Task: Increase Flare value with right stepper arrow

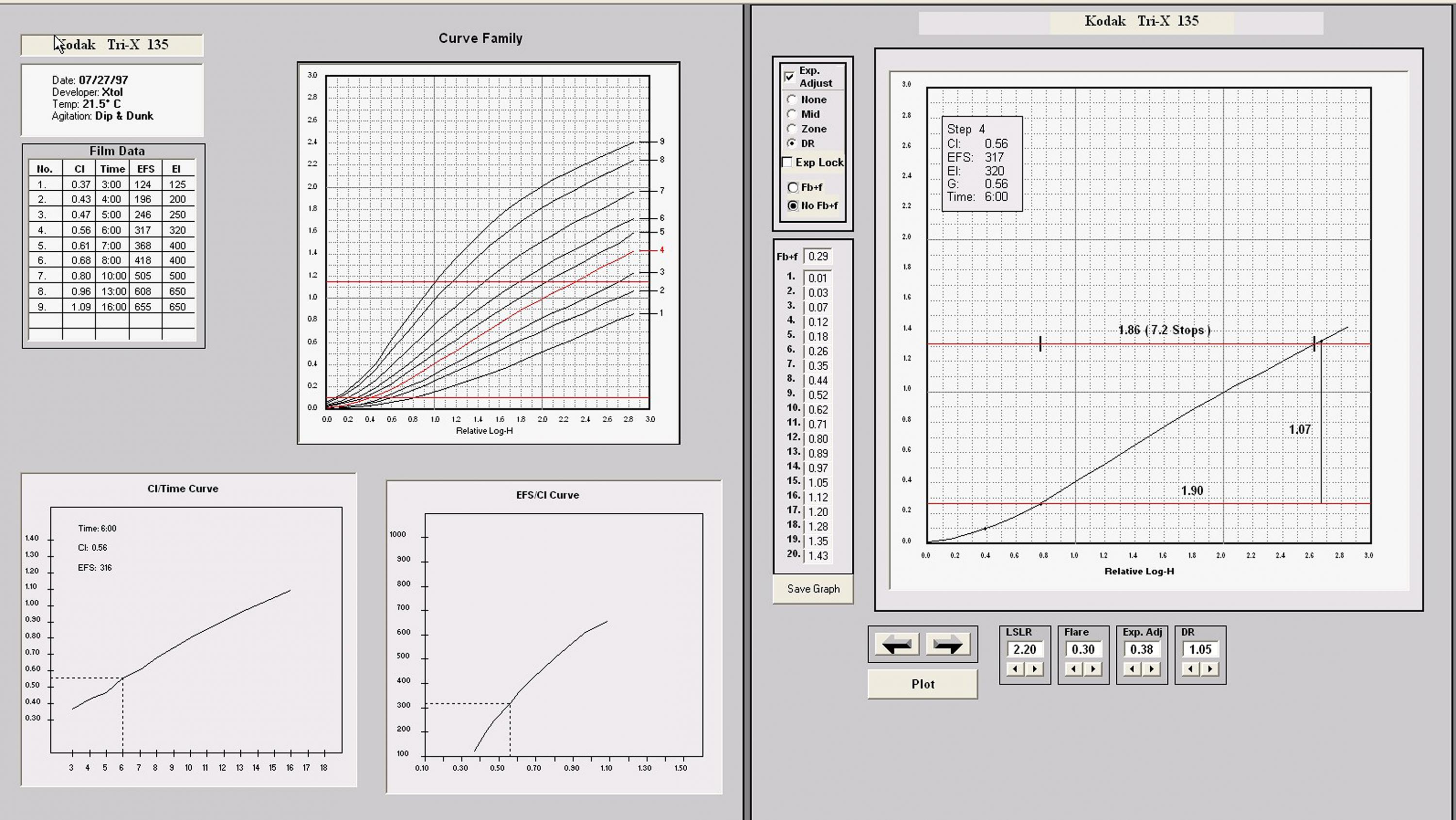Action: click(x=1093, y=669)
